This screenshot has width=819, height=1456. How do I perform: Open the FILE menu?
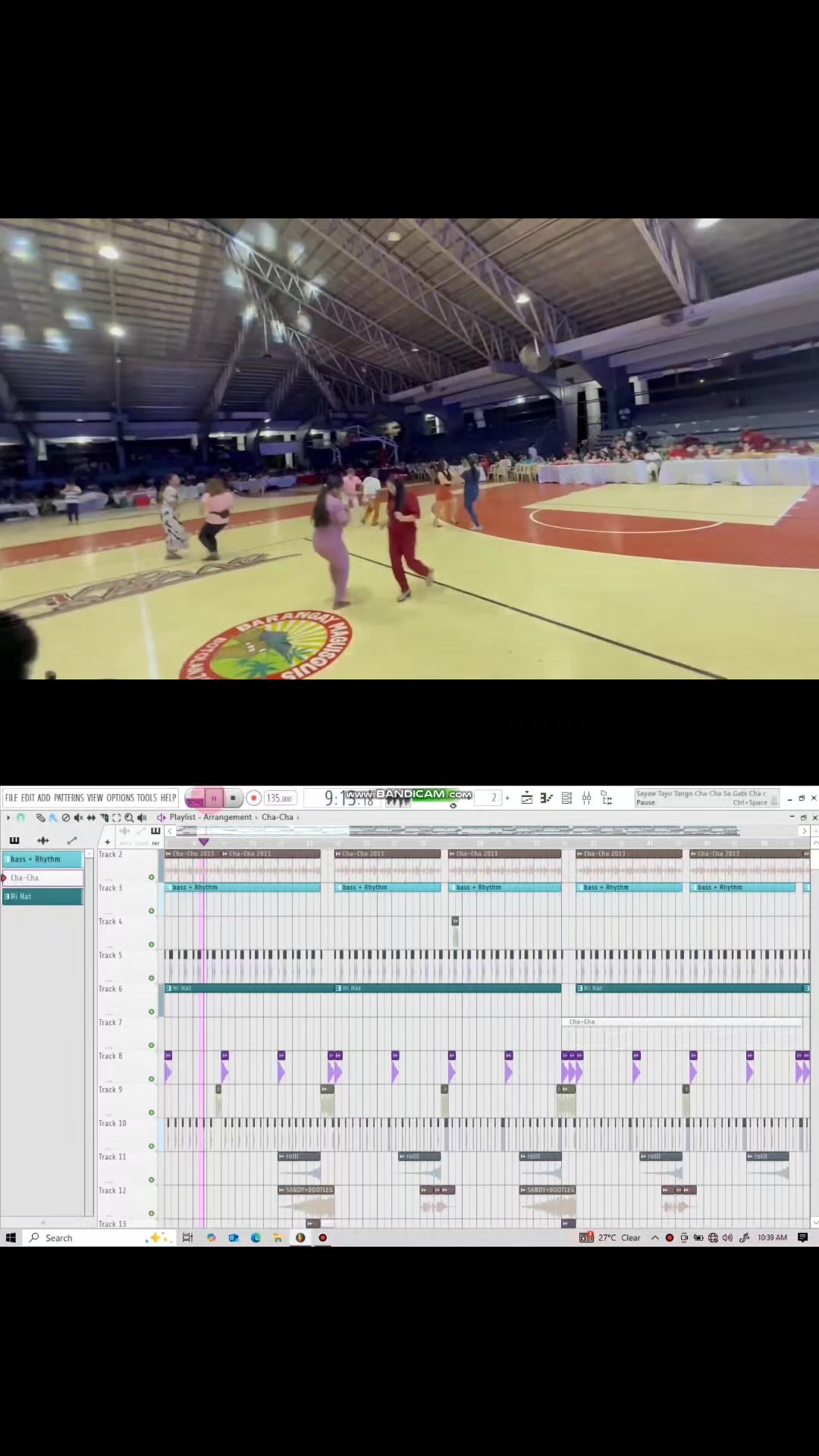(x=11, y=798)
